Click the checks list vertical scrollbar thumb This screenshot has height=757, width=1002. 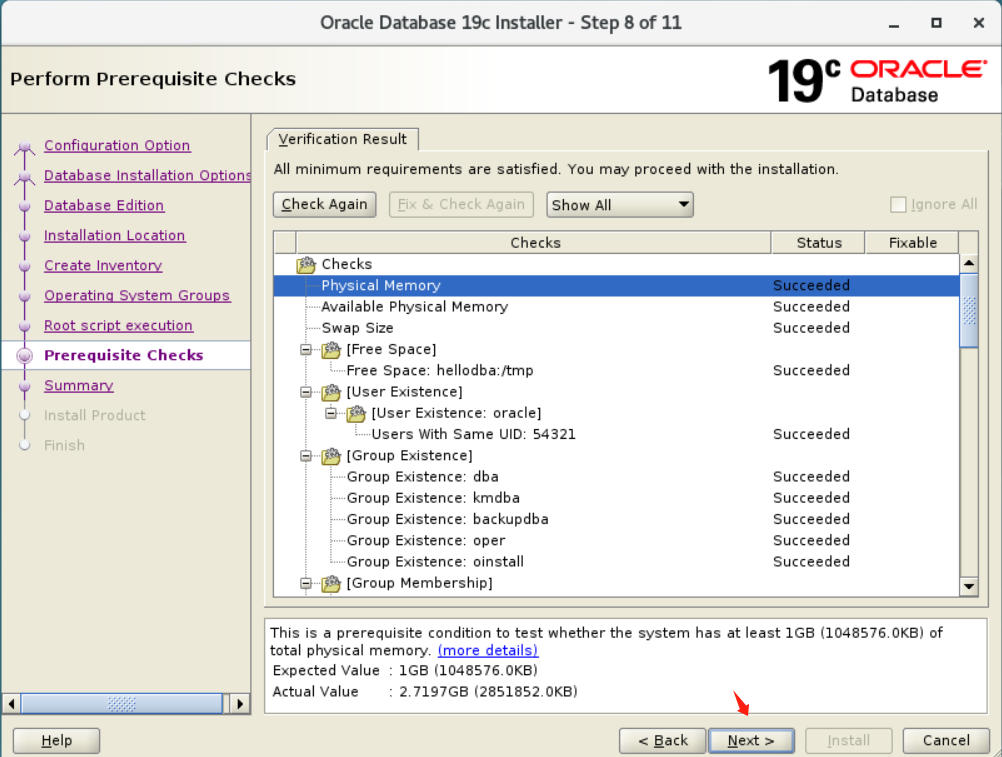(969, 310)
